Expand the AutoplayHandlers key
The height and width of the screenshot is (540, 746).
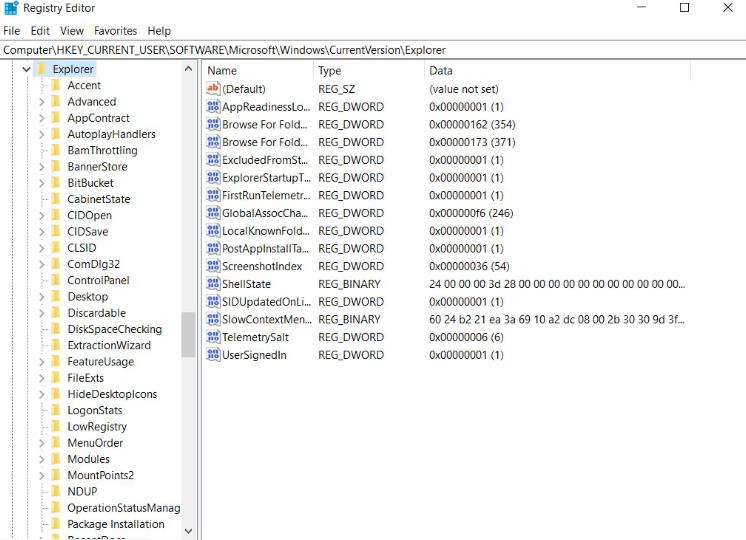coord(41,134)
